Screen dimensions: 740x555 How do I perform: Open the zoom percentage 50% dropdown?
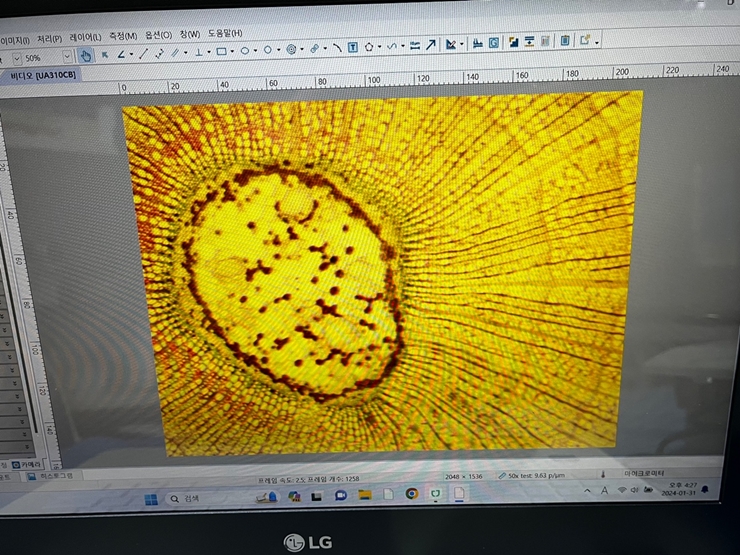point(67,57)
